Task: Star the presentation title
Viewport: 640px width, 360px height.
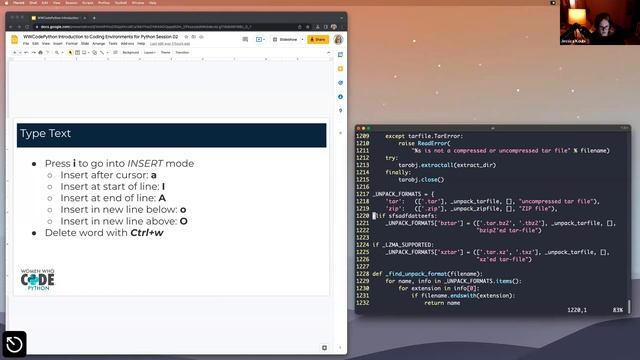Action: pyautogui.click(x=187, y=37)
